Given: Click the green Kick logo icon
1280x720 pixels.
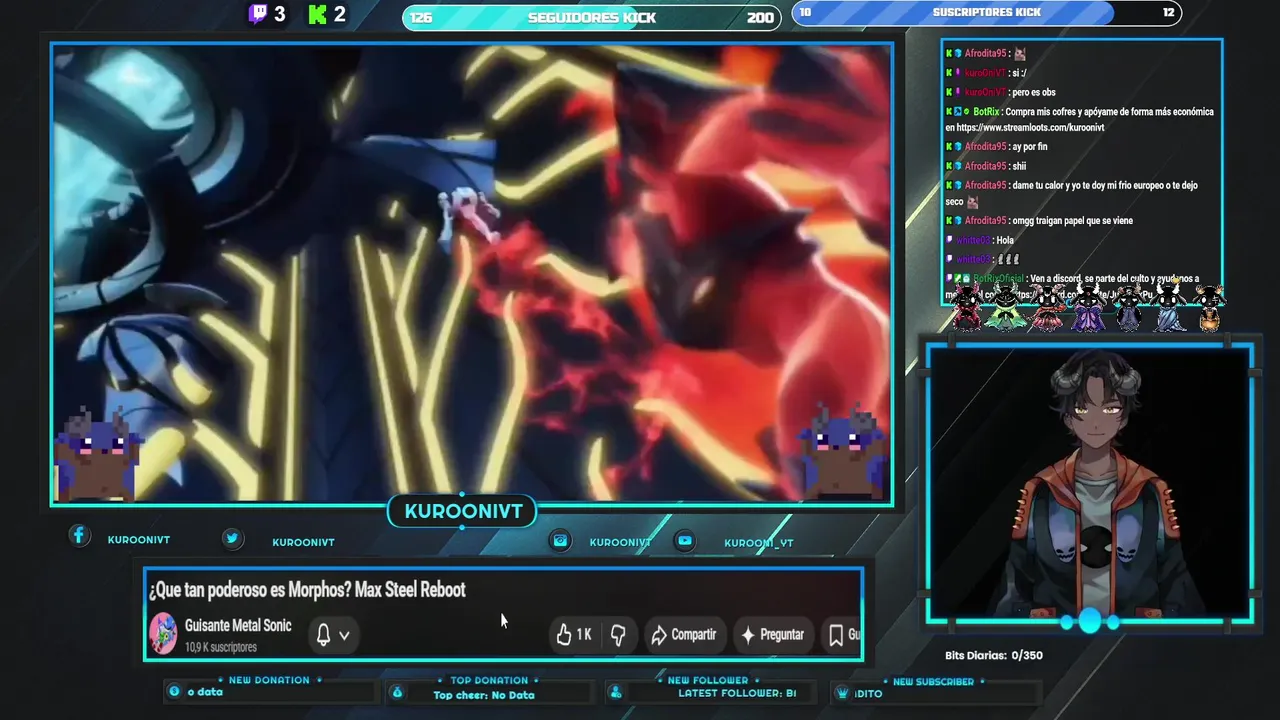Looking at the screenshot, I should (x=318, y=14).
